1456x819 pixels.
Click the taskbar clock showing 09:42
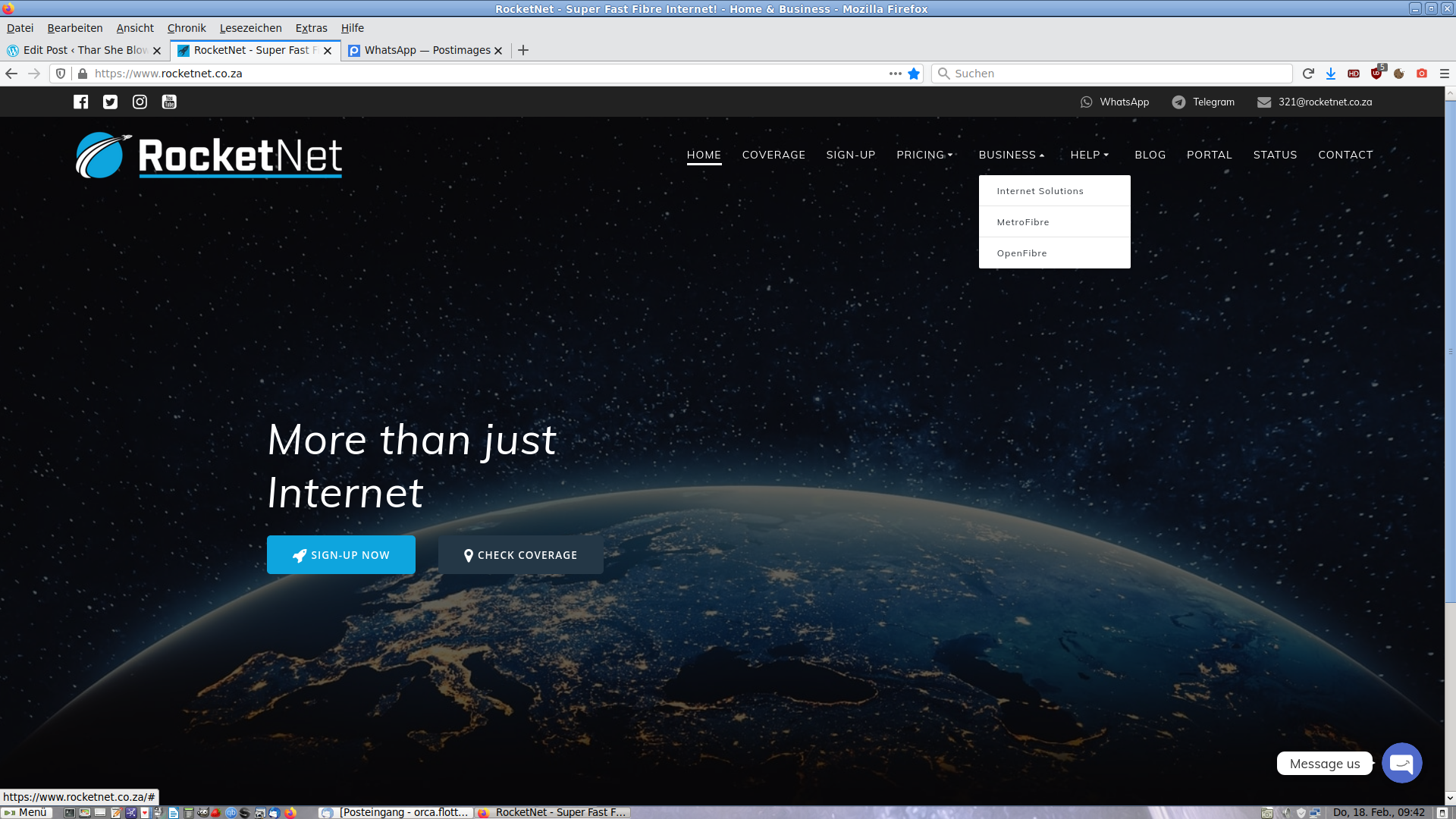(x=1379, y=812)
